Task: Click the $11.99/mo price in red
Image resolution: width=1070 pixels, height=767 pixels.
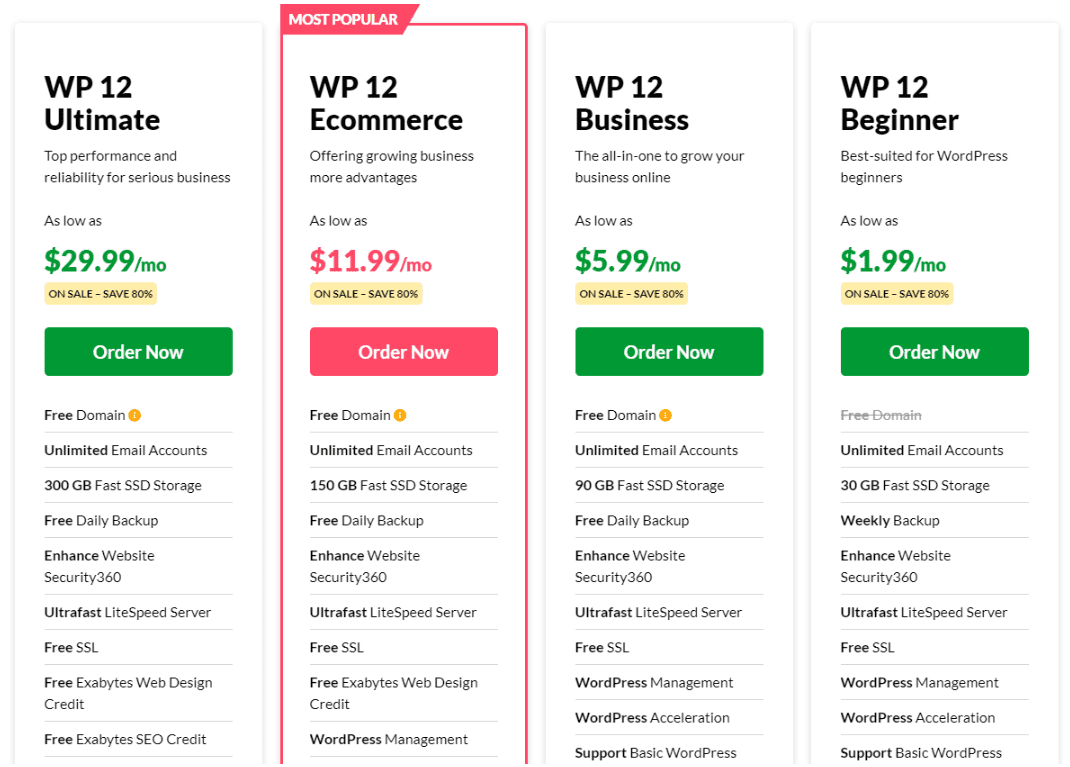Action: coord(371,261)
